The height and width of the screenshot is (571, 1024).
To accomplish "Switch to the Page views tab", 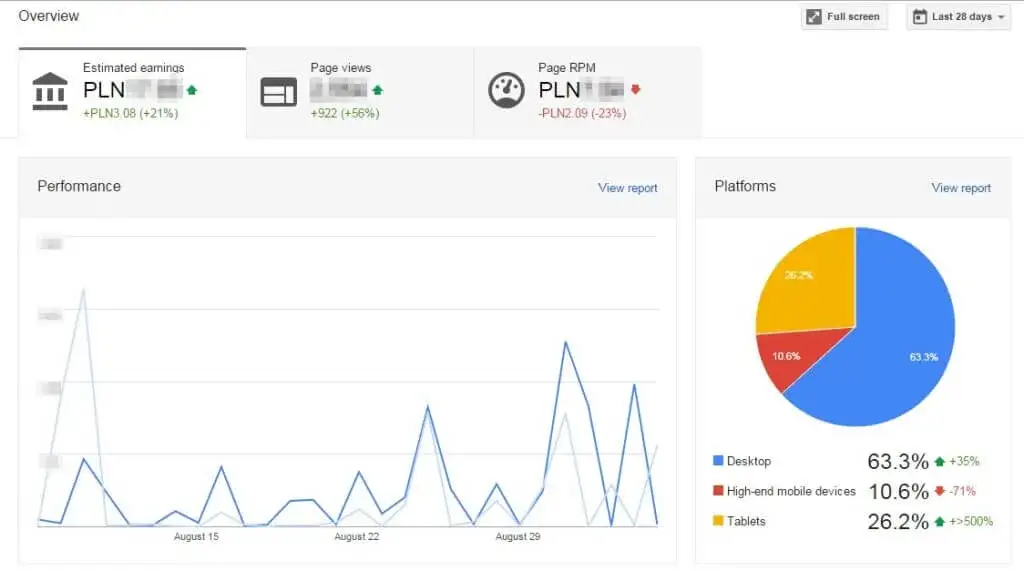I will 359,93.
